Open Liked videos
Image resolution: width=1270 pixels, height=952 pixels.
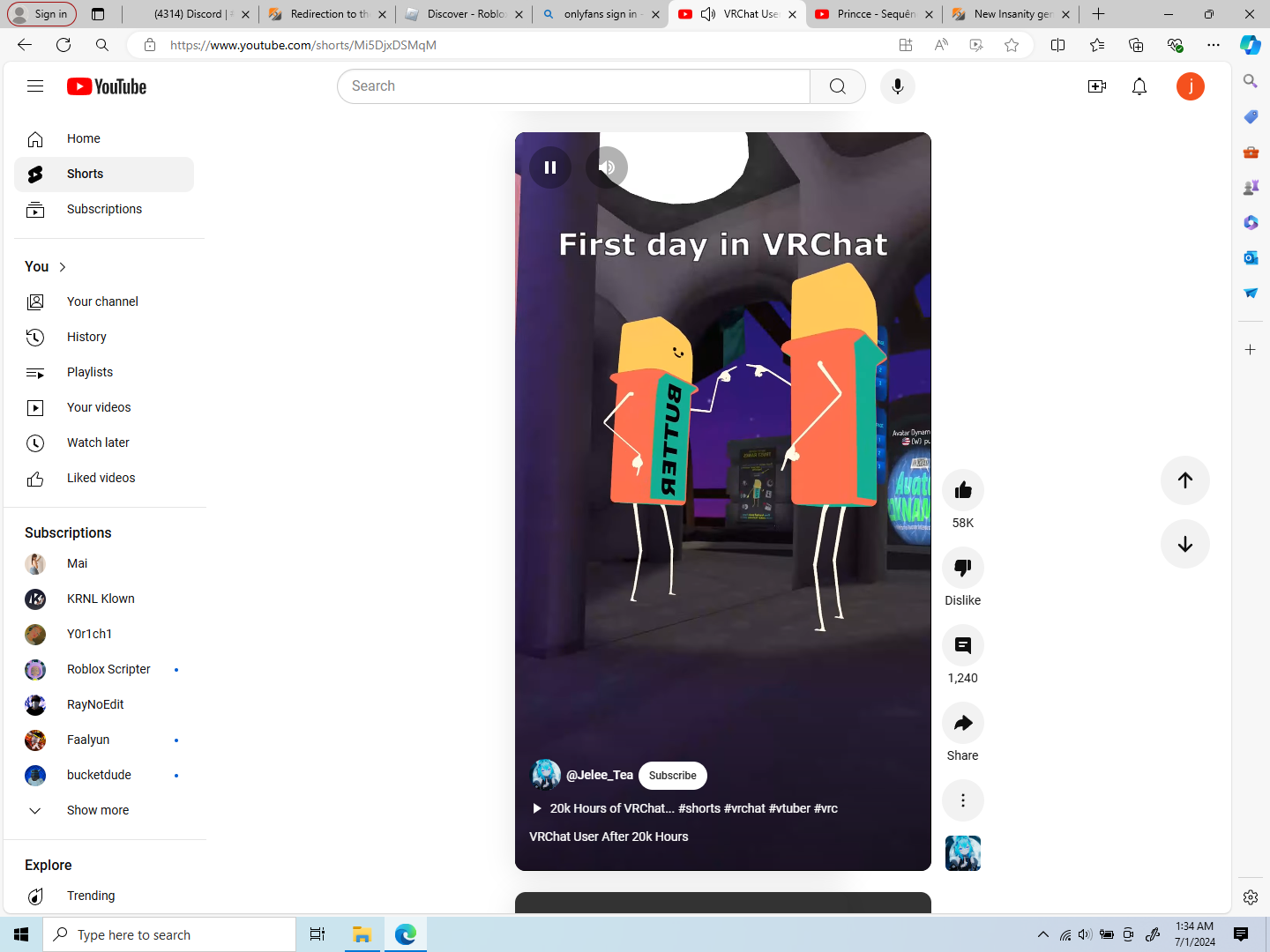104,478
